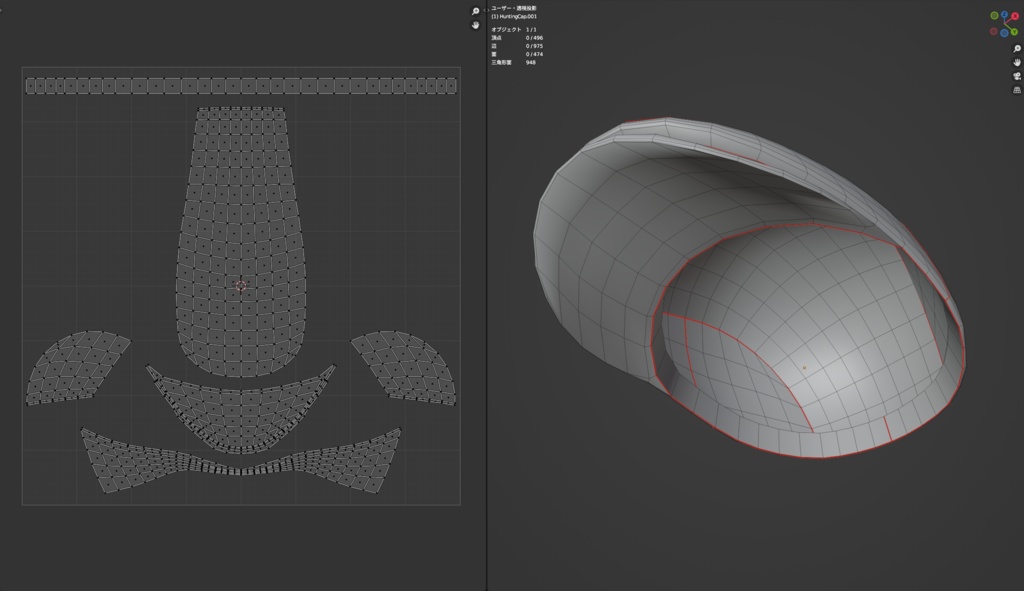
Task: Click the 頂点 0/496 vertex count
Action: (517, 38)
